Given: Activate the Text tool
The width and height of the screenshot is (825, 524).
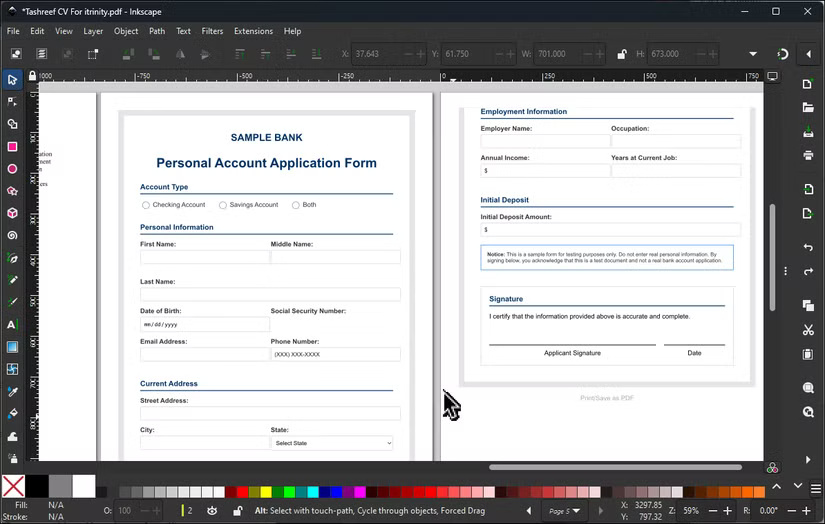Looking at the screenshot, I should 12,325.
